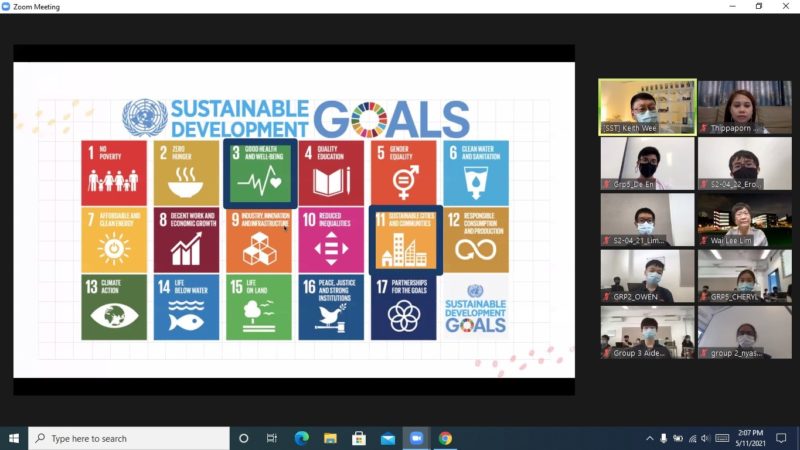Open Google Chrome from the taskbar
The height and width of the screenshot is (450, 800).
click(x=445, y=438)
